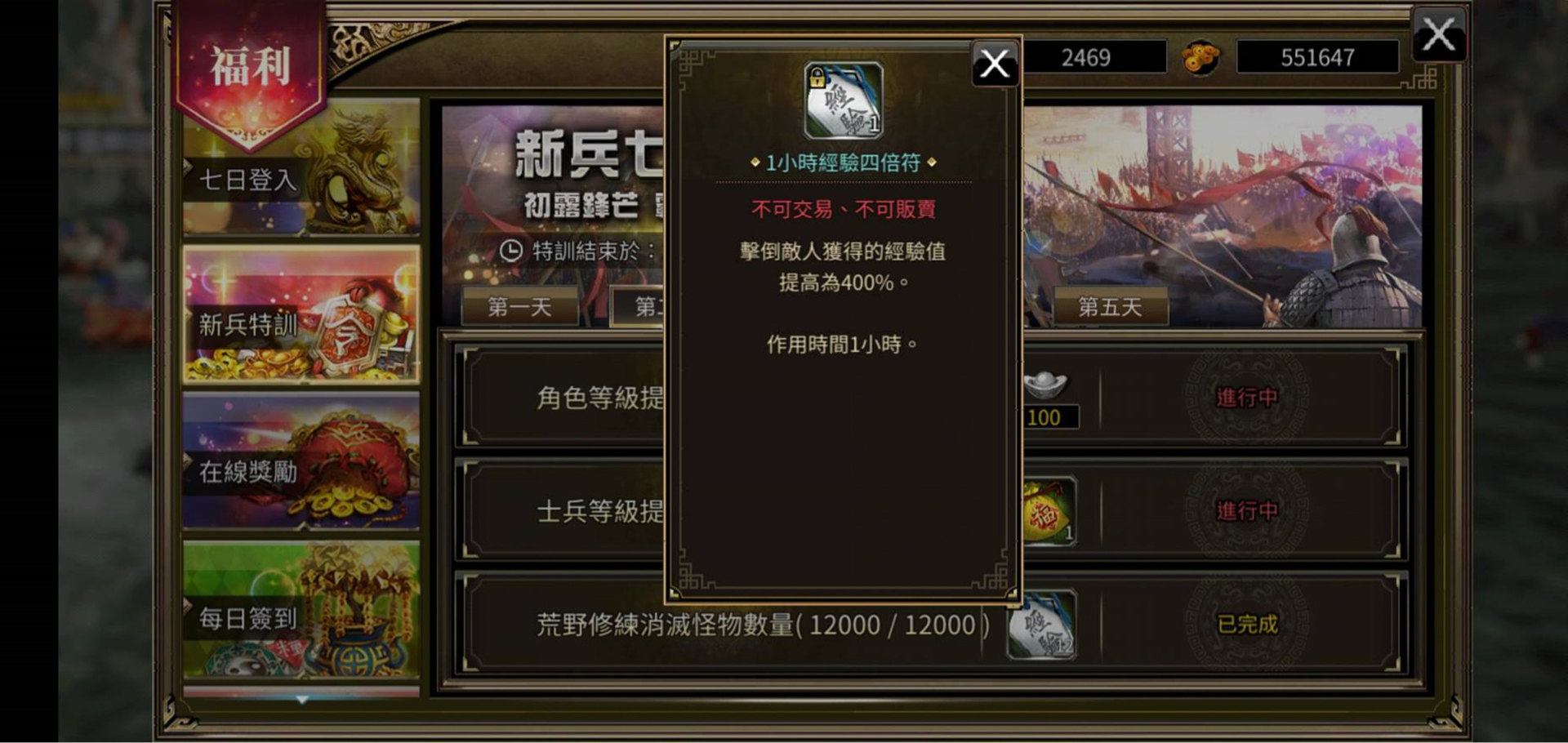Click the 2469 currency amount field

[1093, 57]
